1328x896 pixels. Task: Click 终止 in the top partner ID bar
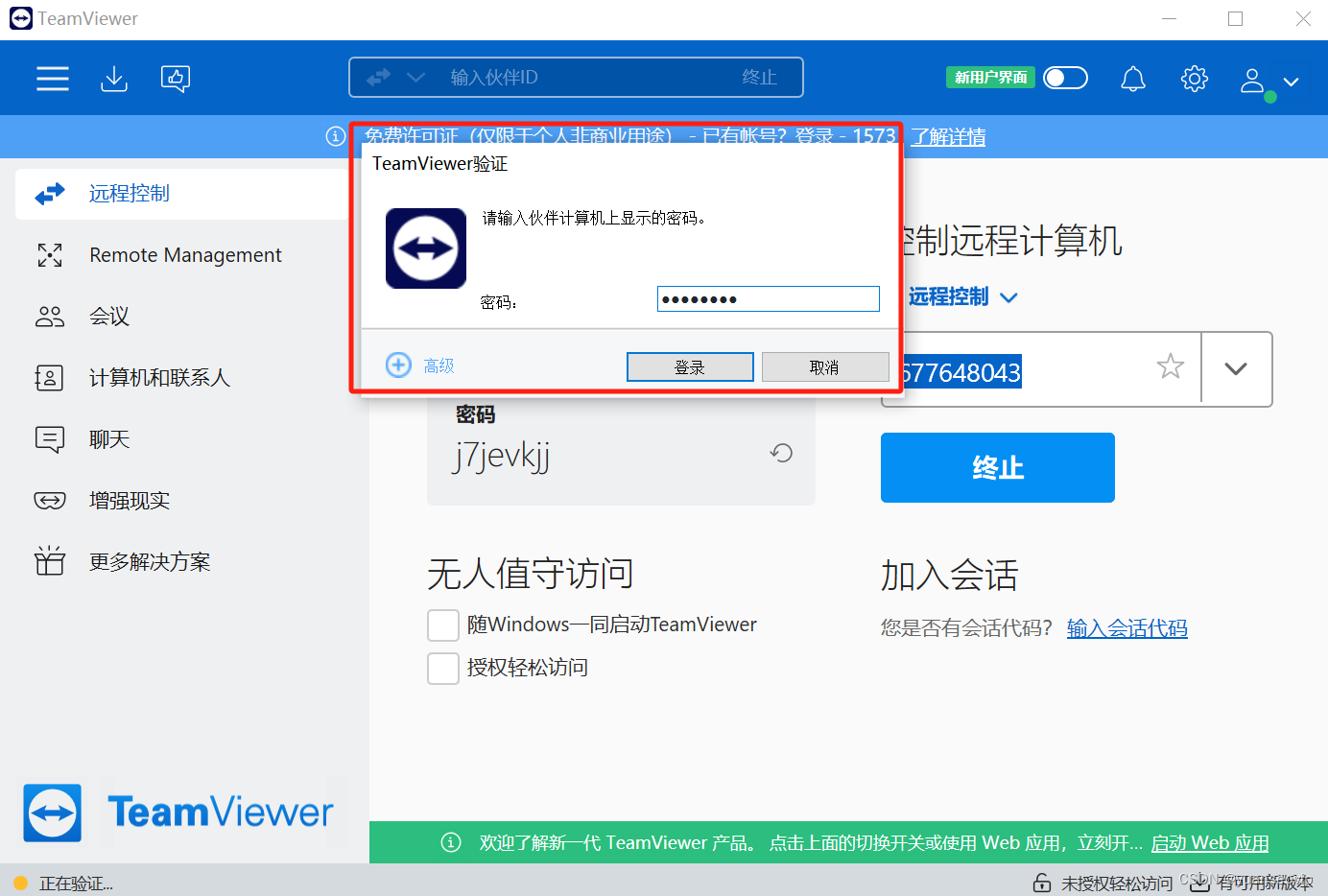(x=759, y=77)
